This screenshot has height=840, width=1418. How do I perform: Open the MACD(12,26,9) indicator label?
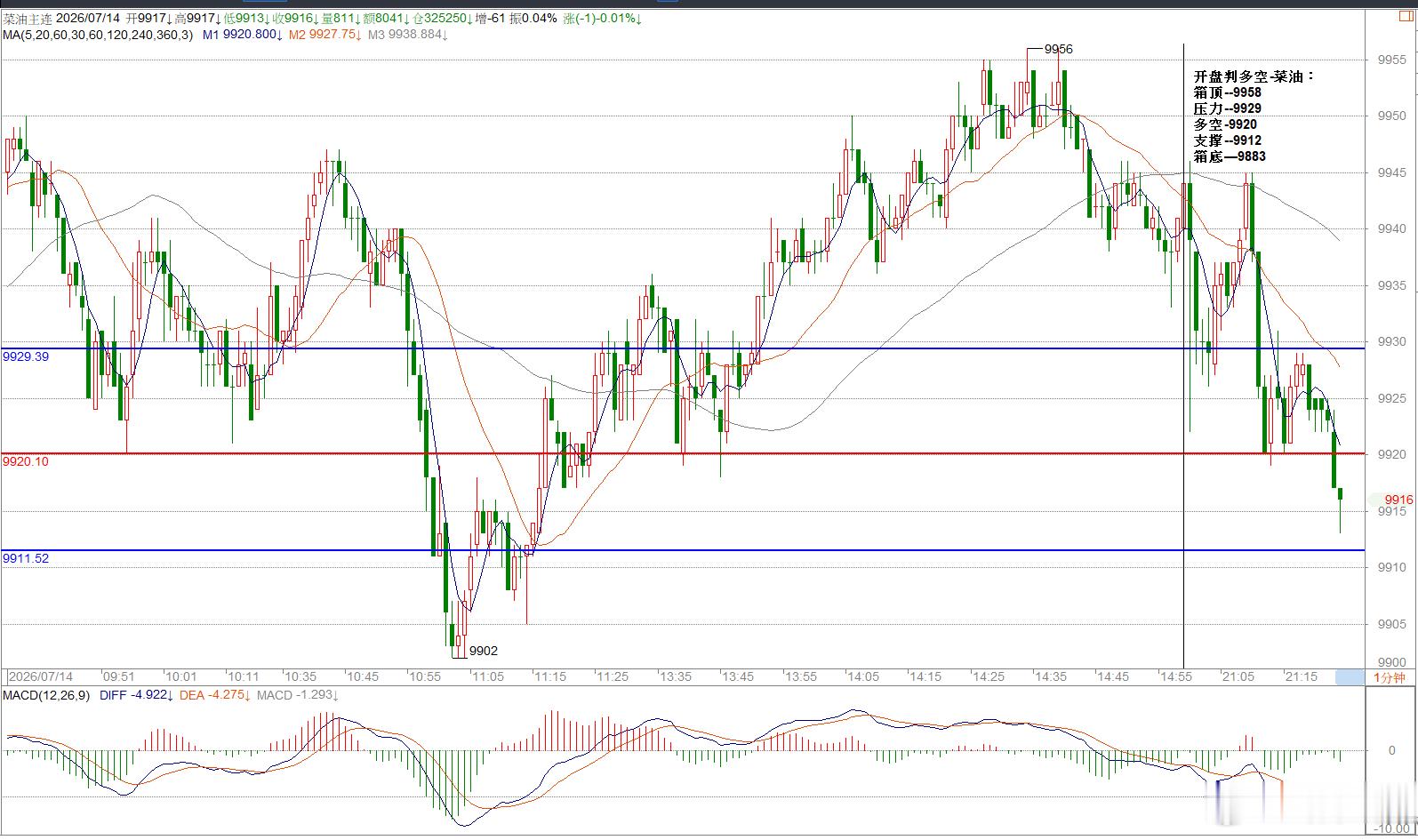coord(45,695)
